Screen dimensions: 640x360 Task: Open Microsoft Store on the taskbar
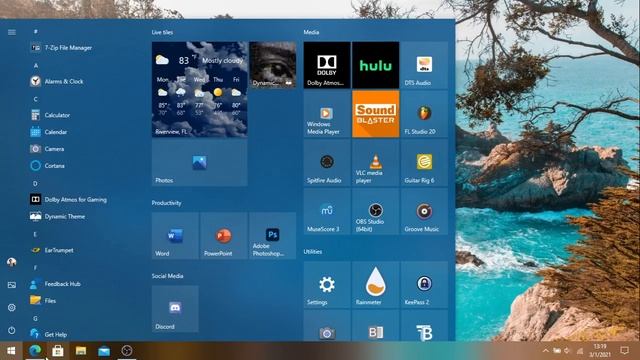click(58, 351)
